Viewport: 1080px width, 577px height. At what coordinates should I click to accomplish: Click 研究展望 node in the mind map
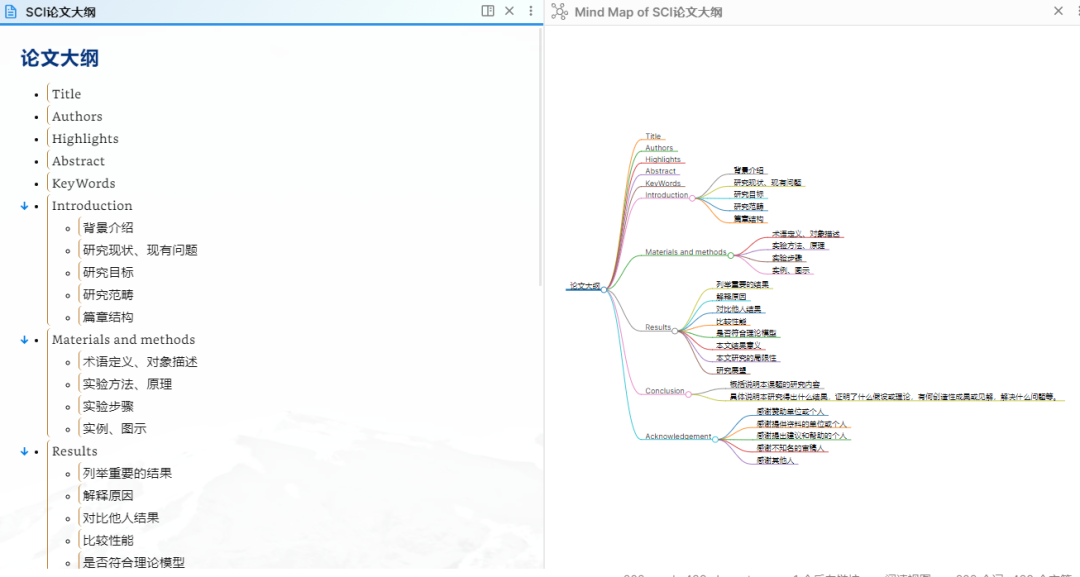tap(731, 370)
